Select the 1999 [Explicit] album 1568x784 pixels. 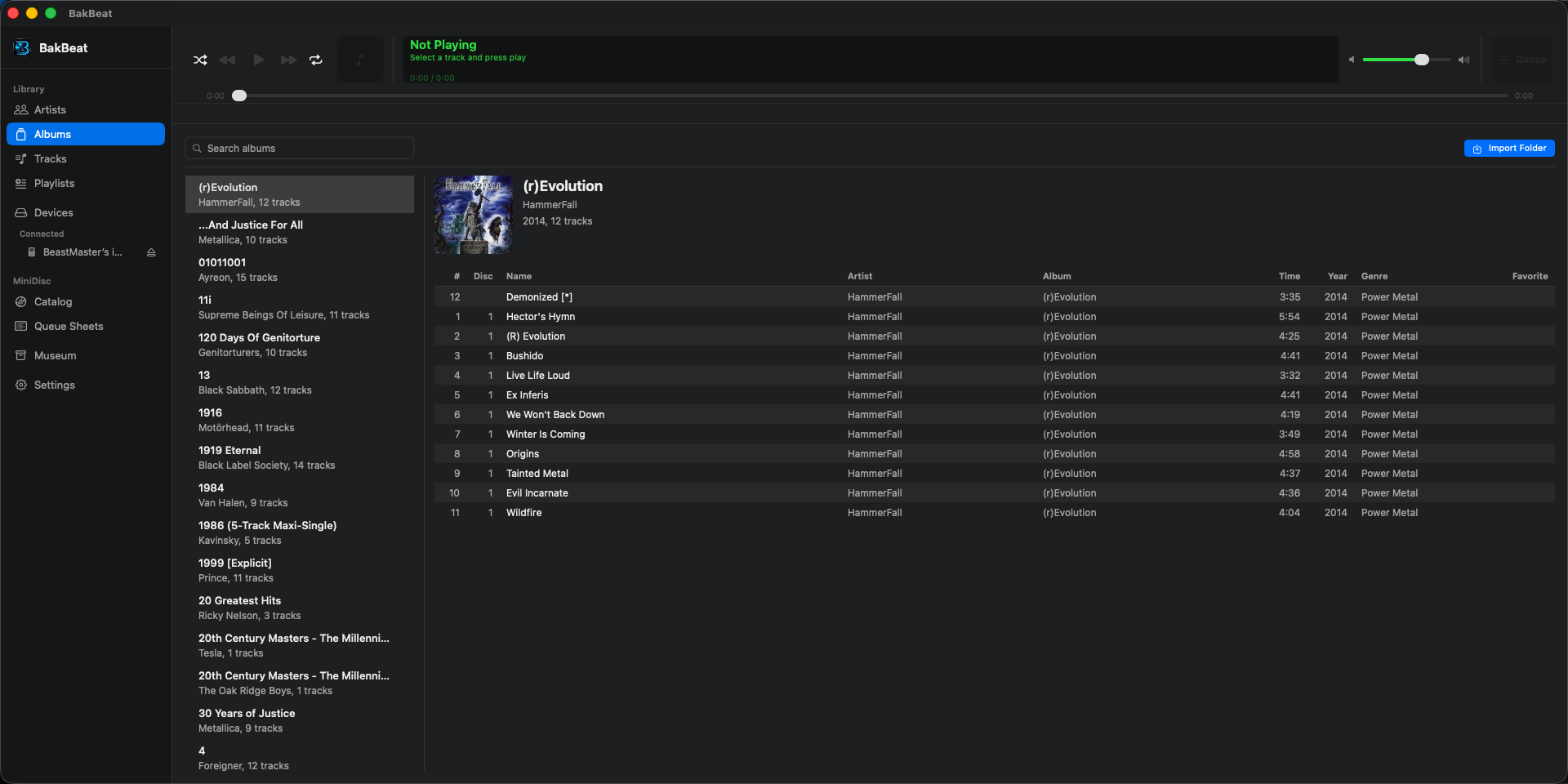tap(300, 570)
